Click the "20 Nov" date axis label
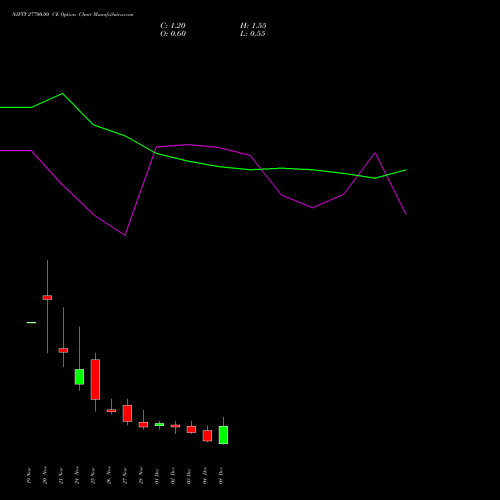The image size is (500, 500). coord(45,475)
